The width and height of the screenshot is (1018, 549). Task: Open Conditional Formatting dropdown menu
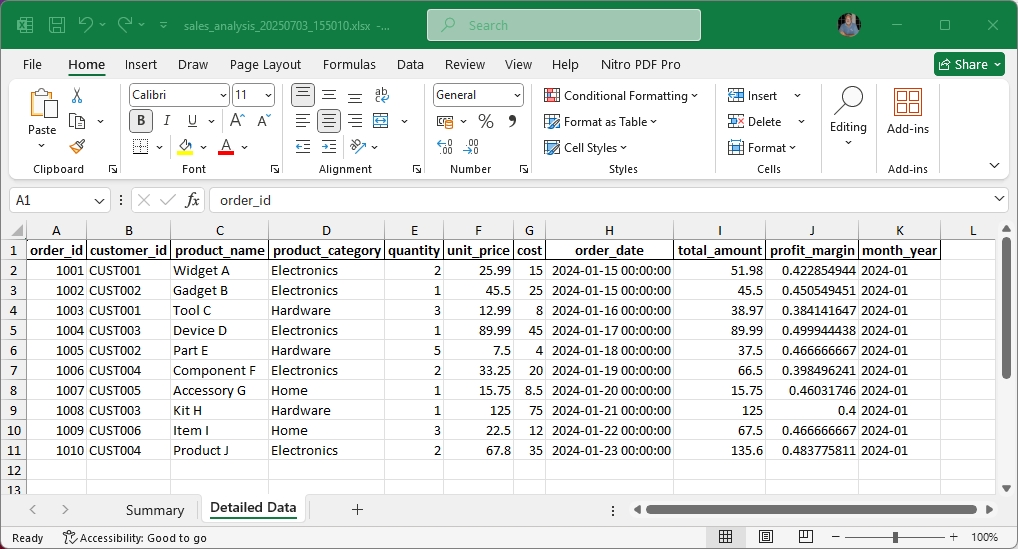pyautogui.click(x=620, y=95)
